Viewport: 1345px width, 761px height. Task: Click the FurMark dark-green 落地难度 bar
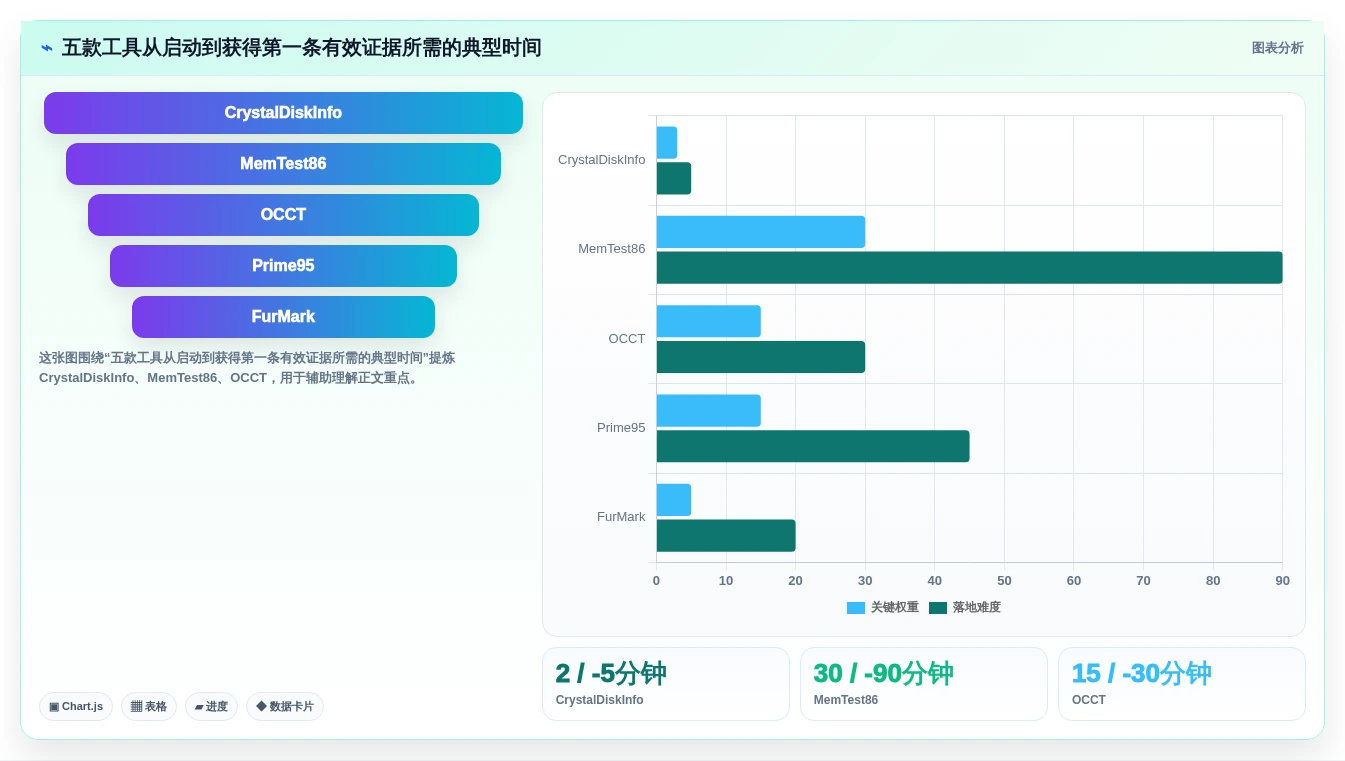click(x=726, y=536)
